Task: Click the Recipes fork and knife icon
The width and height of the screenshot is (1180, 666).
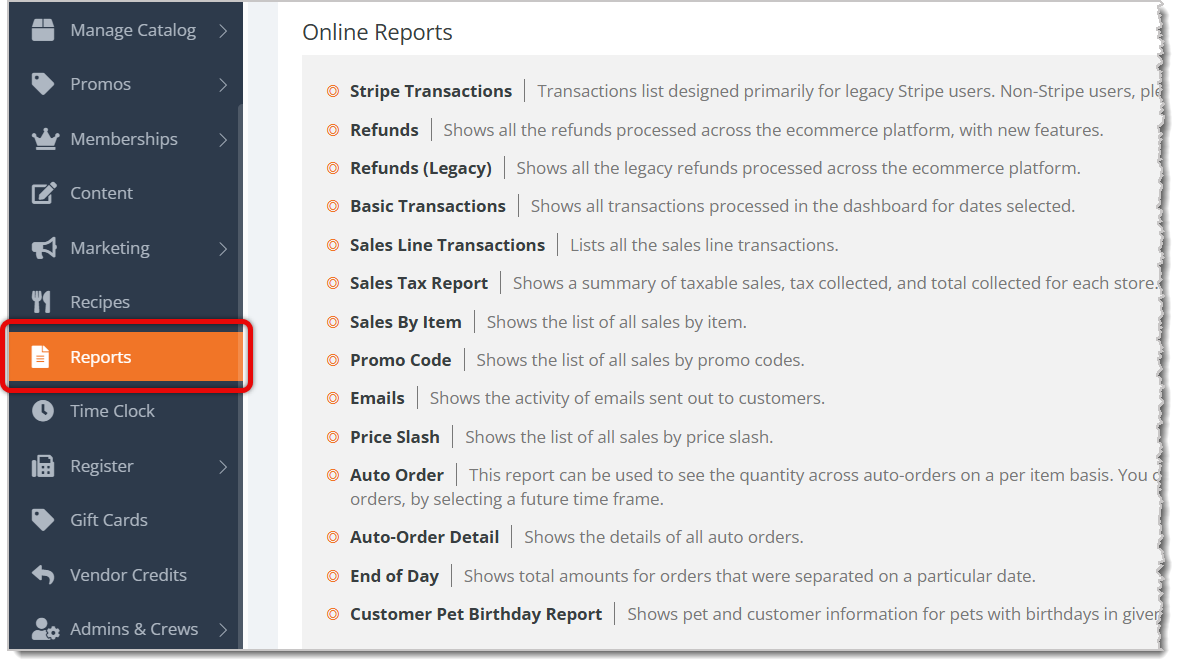Action: pos(41,302)
